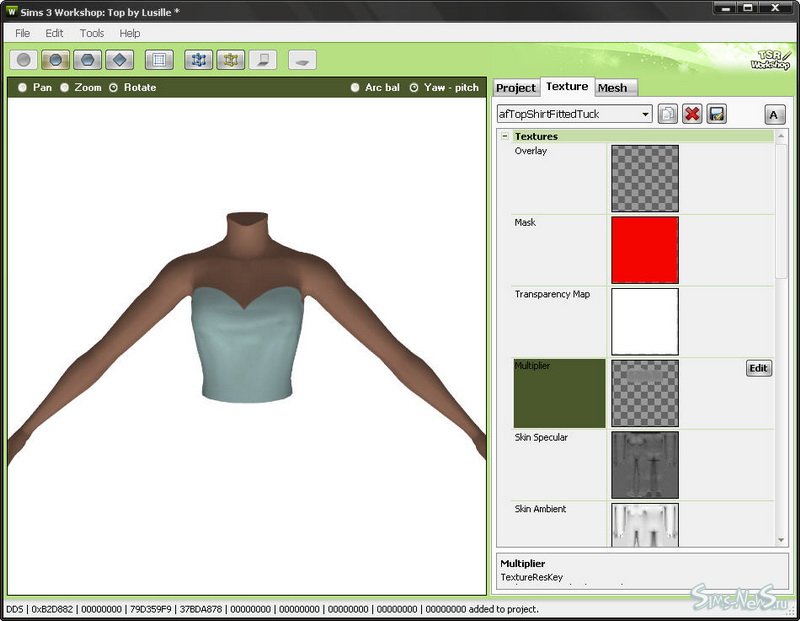Select the Arc bal radio button
The image size is (800, 621).
pyautogui.click(x=355, y=88)
